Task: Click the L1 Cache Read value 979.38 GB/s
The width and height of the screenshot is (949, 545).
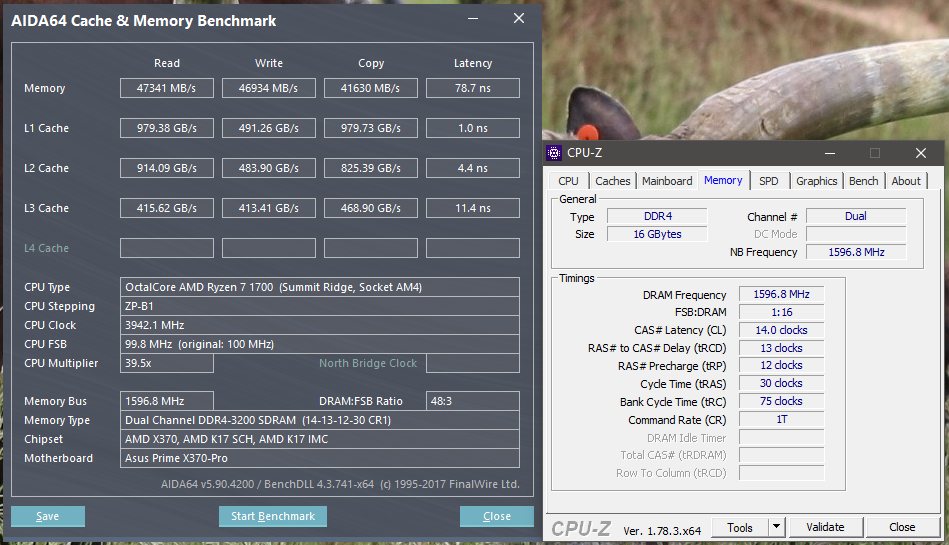Action: (166, 128)
